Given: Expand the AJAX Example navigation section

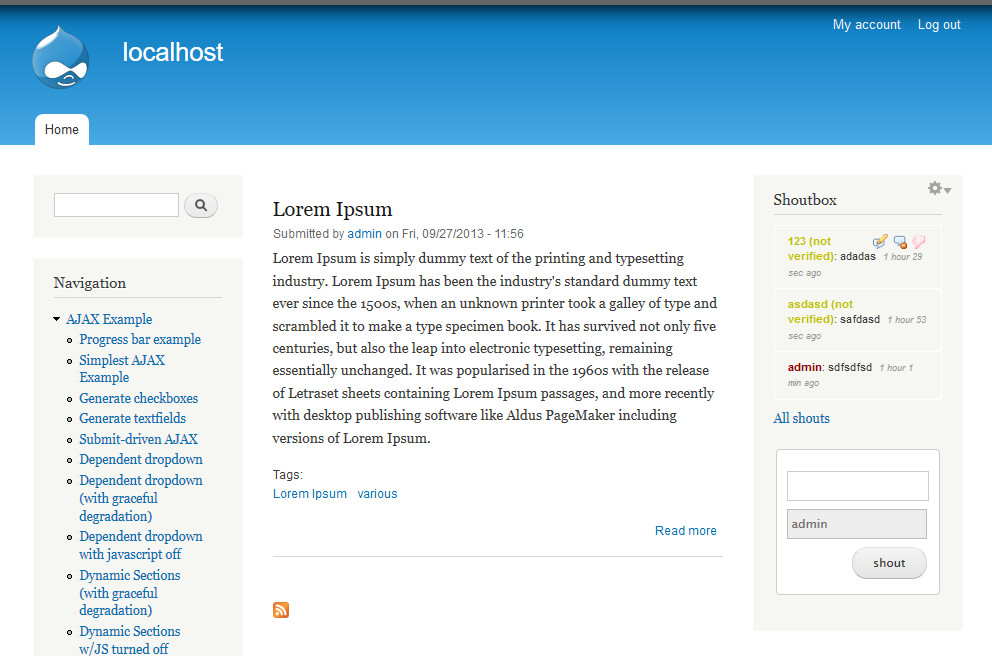Looking at the screenshot, I should coord(57,319).
